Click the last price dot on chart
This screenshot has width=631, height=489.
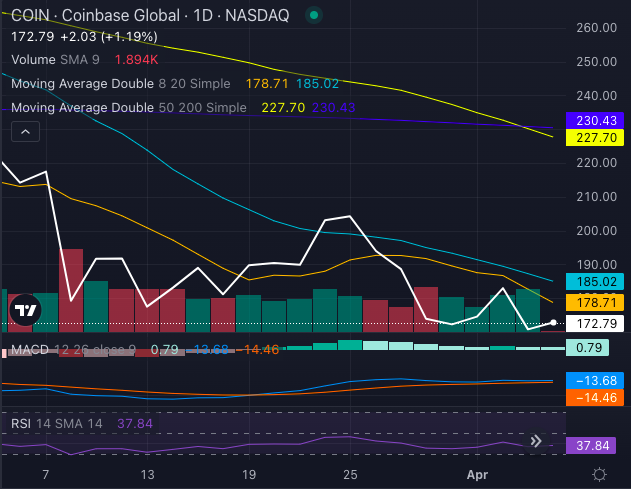pyautogui.click(x=553, y=322)
